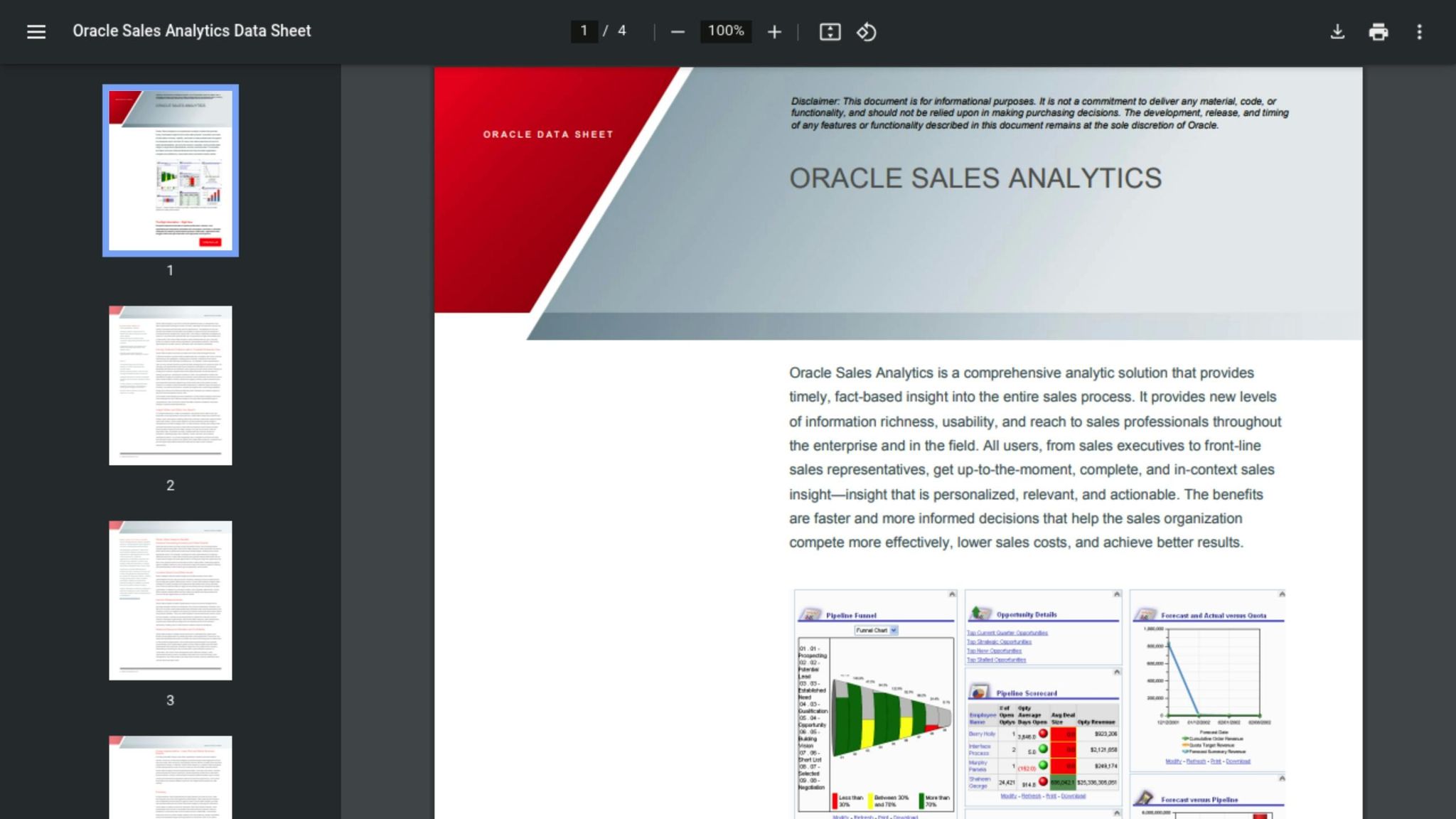The width and height of the screenshot is (1456, 819).
Task: Click the Opportunity Details panel title
Action: tap(1027, 614)
